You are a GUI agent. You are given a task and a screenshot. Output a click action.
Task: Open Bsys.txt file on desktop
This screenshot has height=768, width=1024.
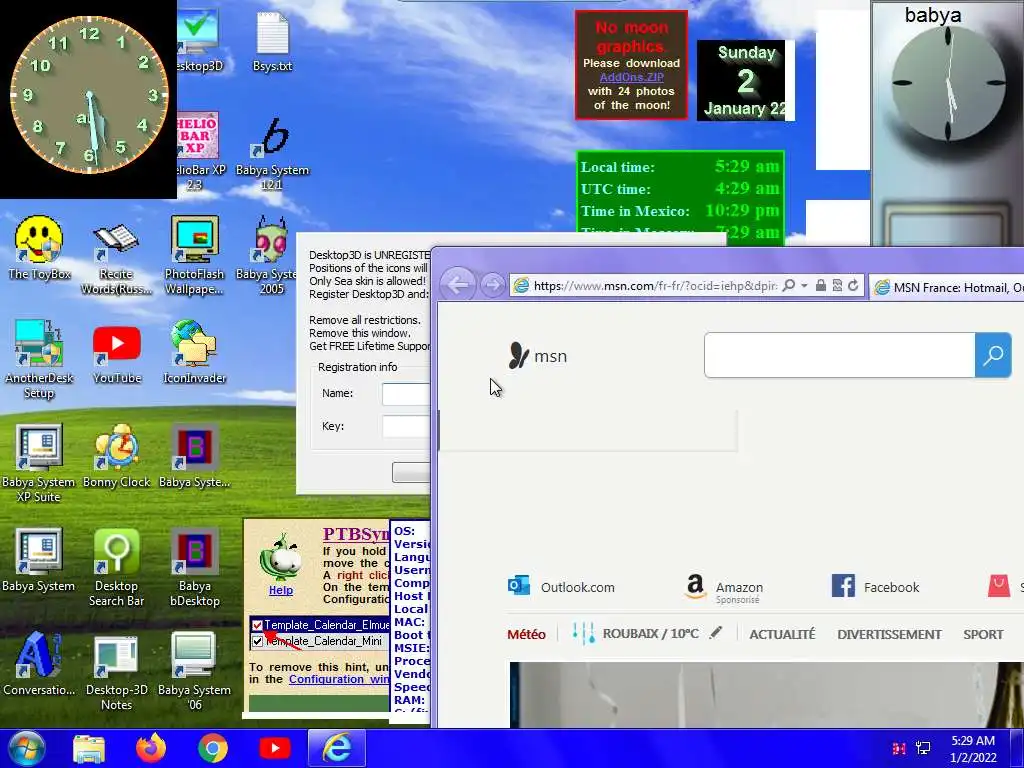tap(272, 40)
